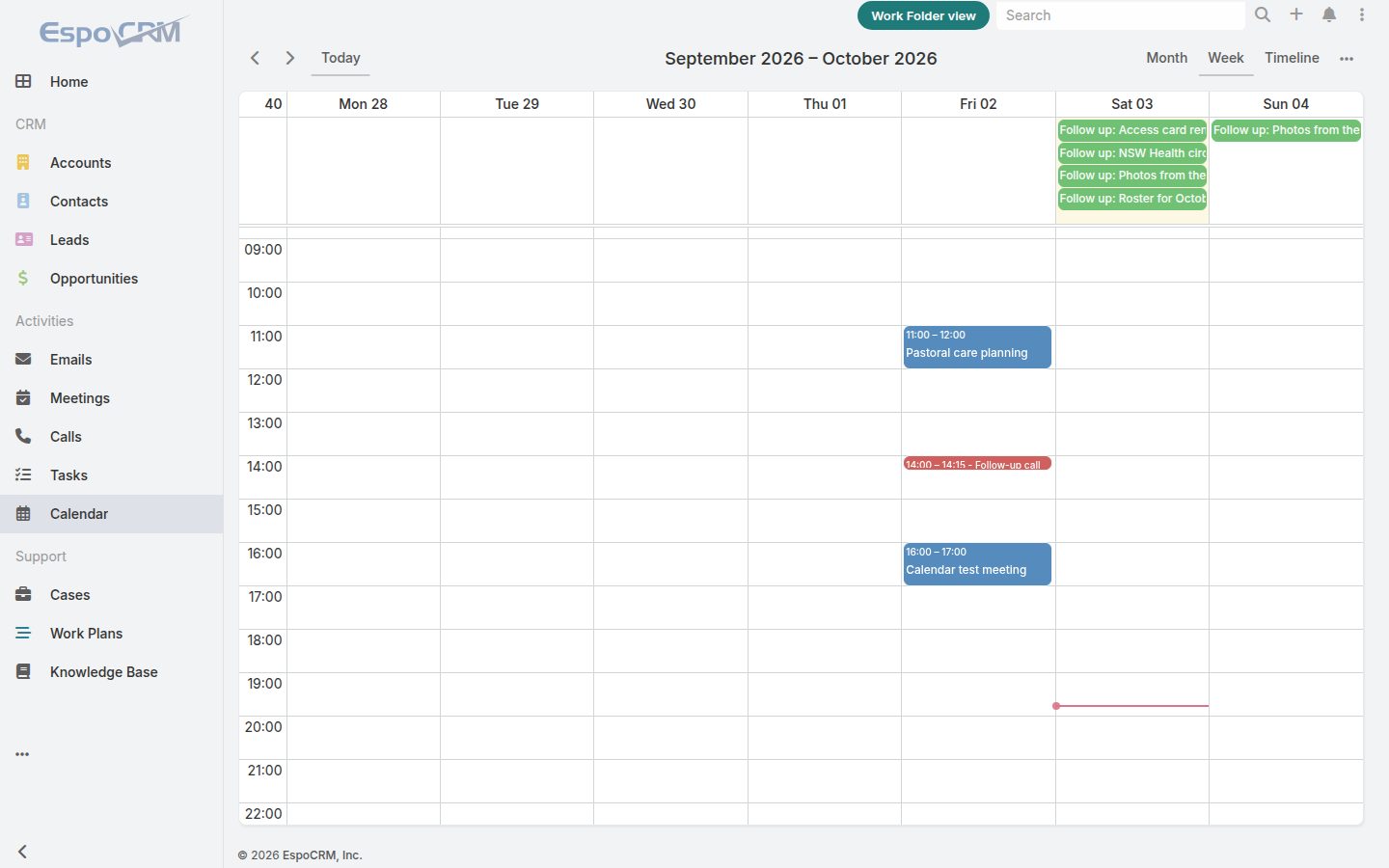Collapse the sidebar with the arrow

click(22, 852)
